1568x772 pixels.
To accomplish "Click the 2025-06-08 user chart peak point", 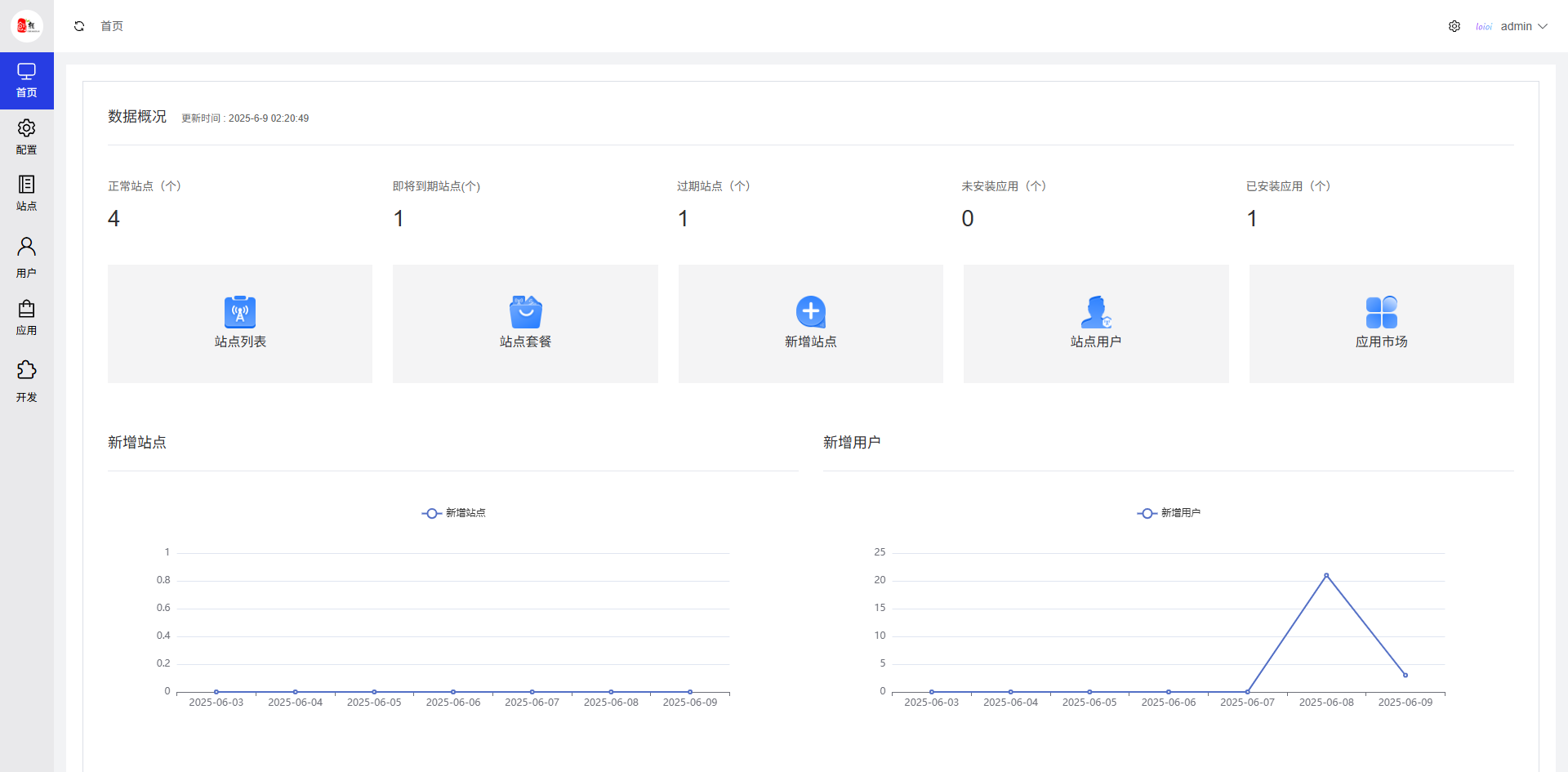I will tap(1326, 575).
